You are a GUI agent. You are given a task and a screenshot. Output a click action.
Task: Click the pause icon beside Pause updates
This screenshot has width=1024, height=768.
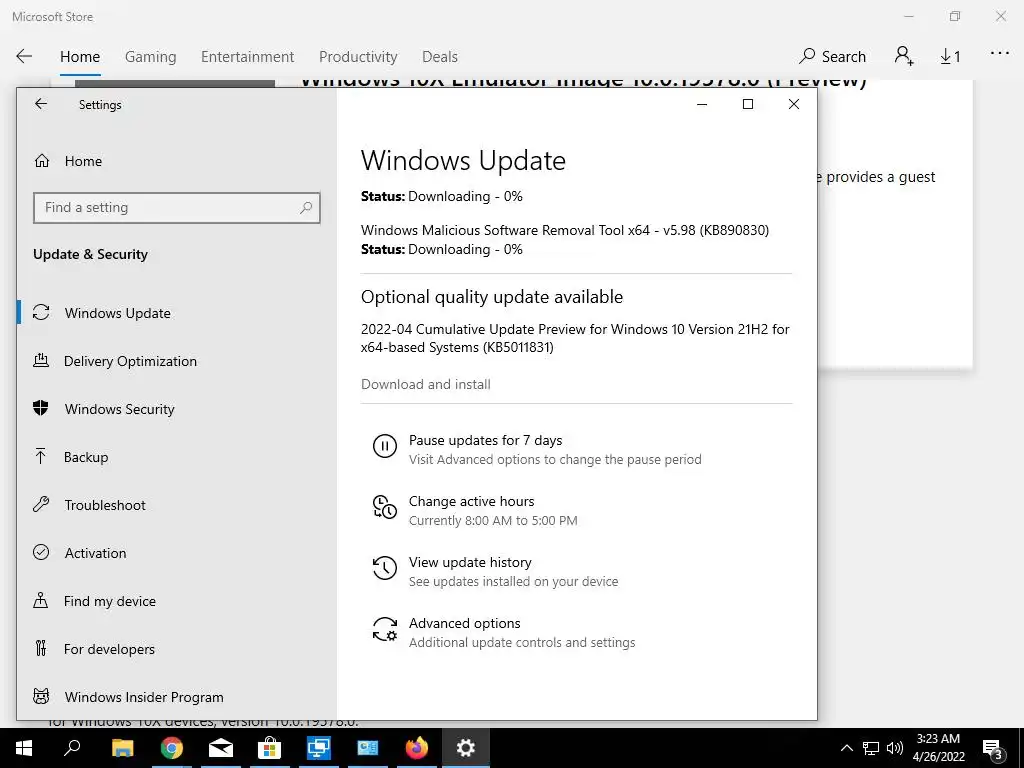click(x=385, y=447)
